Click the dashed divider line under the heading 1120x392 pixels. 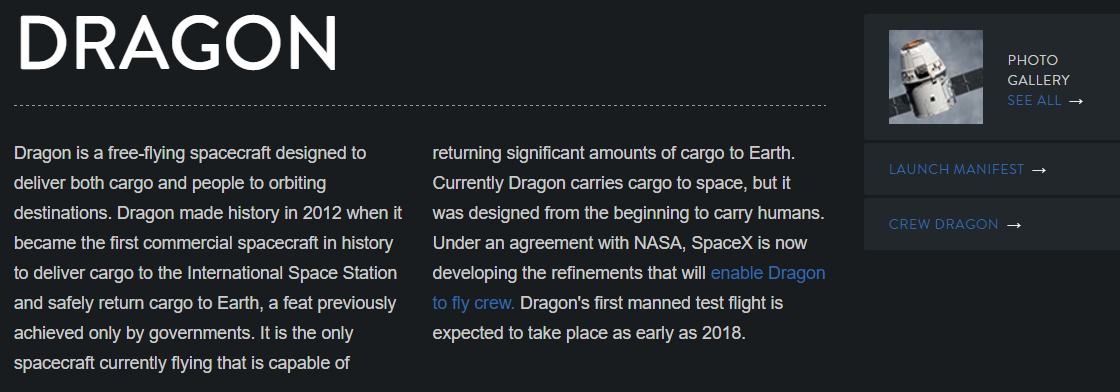(419, 106)
